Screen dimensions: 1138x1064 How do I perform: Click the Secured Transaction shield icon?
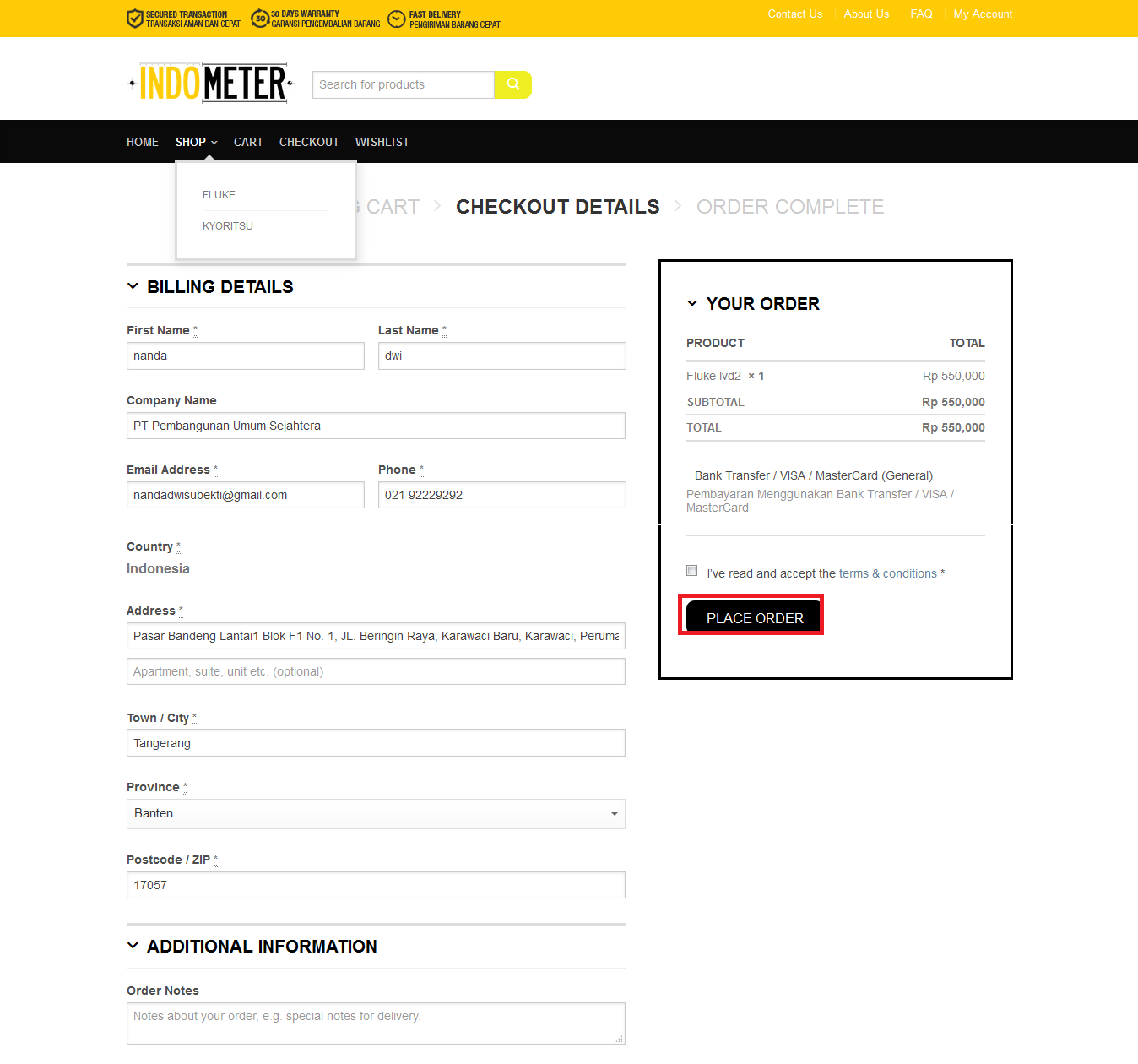pyautogui.click(x=134, y=19)
